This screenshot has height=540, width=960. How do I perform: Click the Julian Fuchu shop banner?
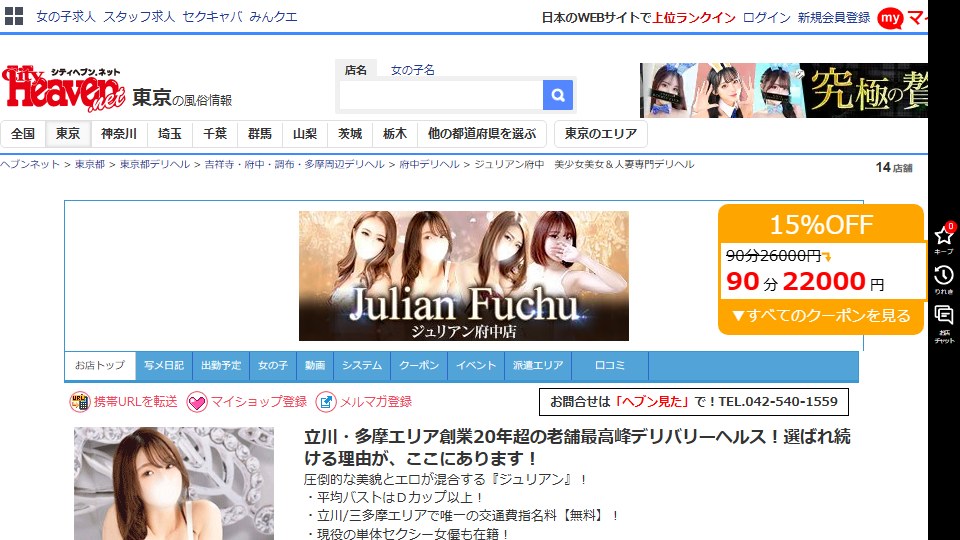coord(463,276)
